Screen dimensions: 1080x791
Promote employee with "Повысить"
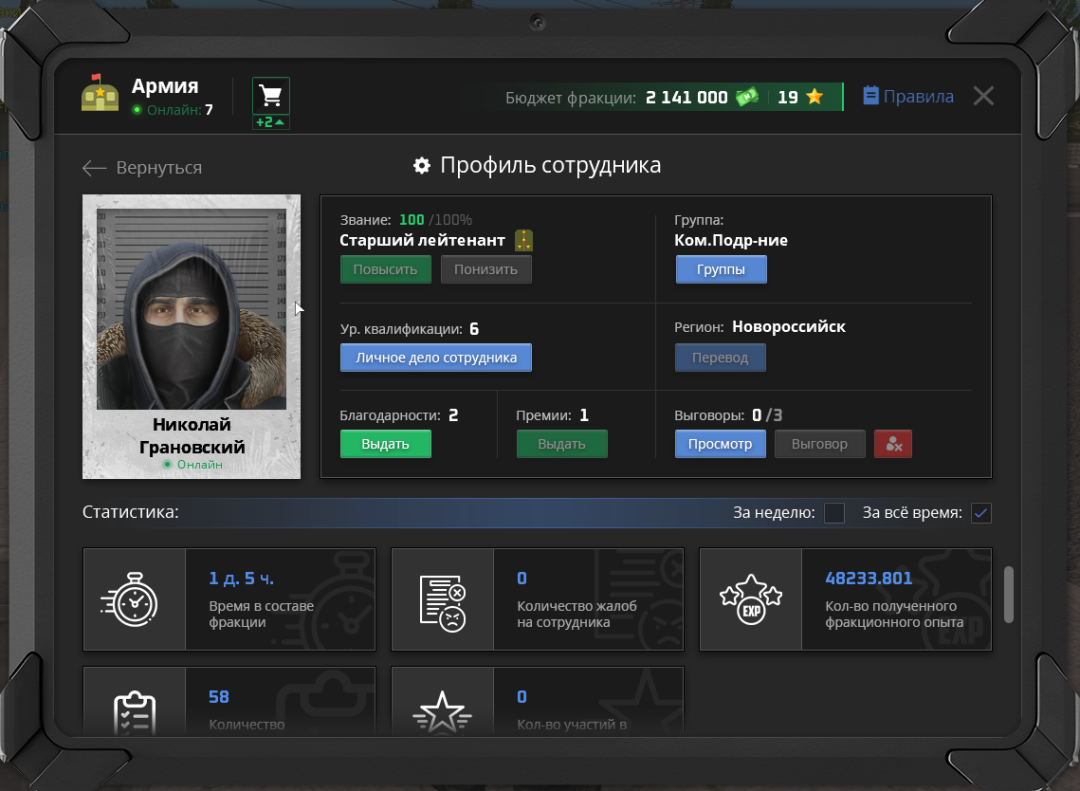pos(385,270)
